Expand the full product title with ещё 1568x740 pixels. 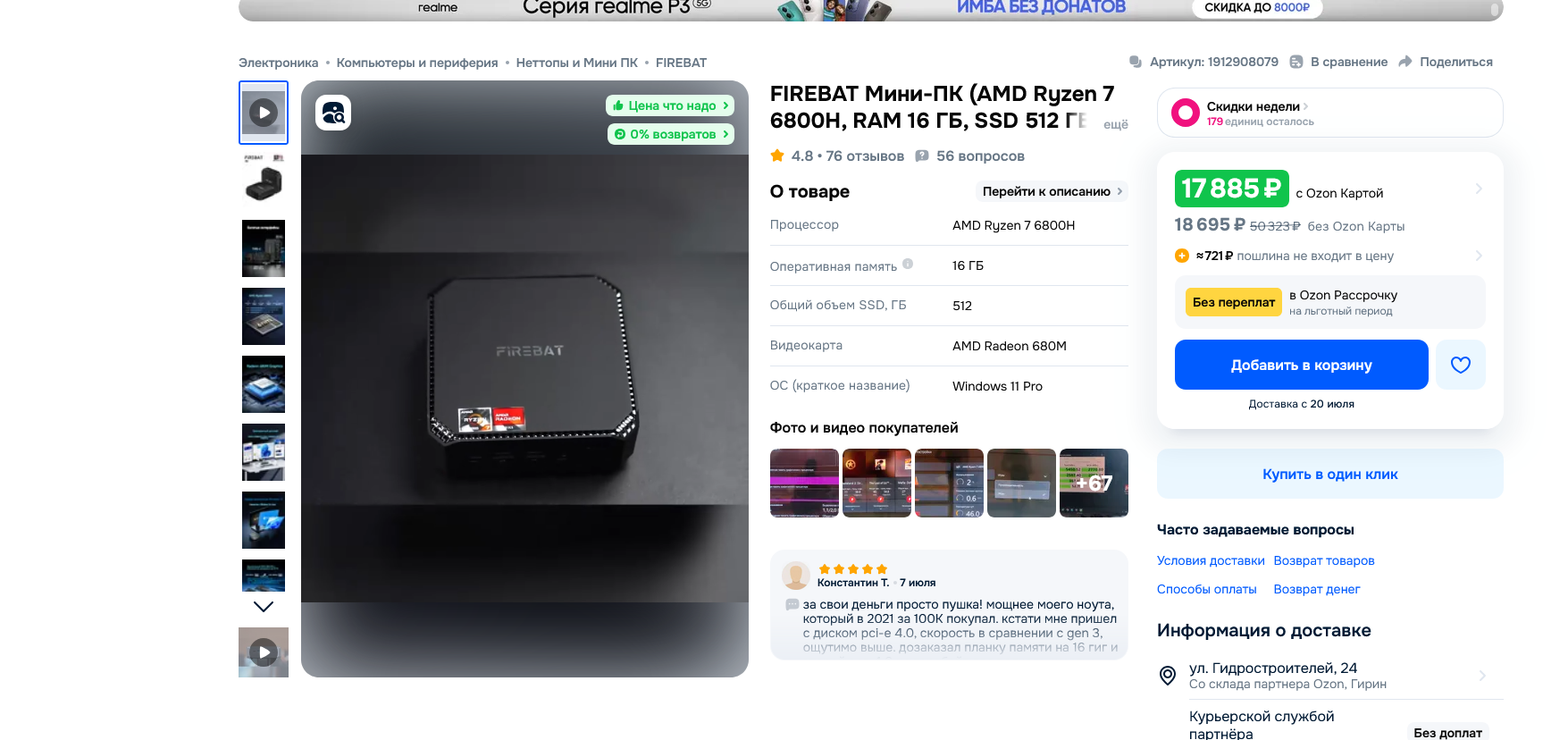click(1116, 124)
